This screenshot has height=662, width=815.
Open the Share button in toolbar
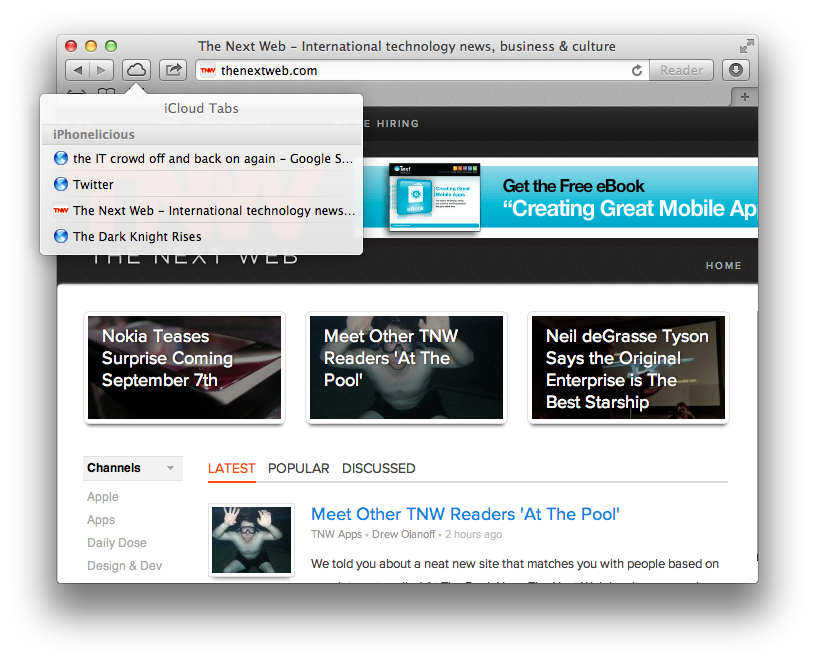point(173,70)
